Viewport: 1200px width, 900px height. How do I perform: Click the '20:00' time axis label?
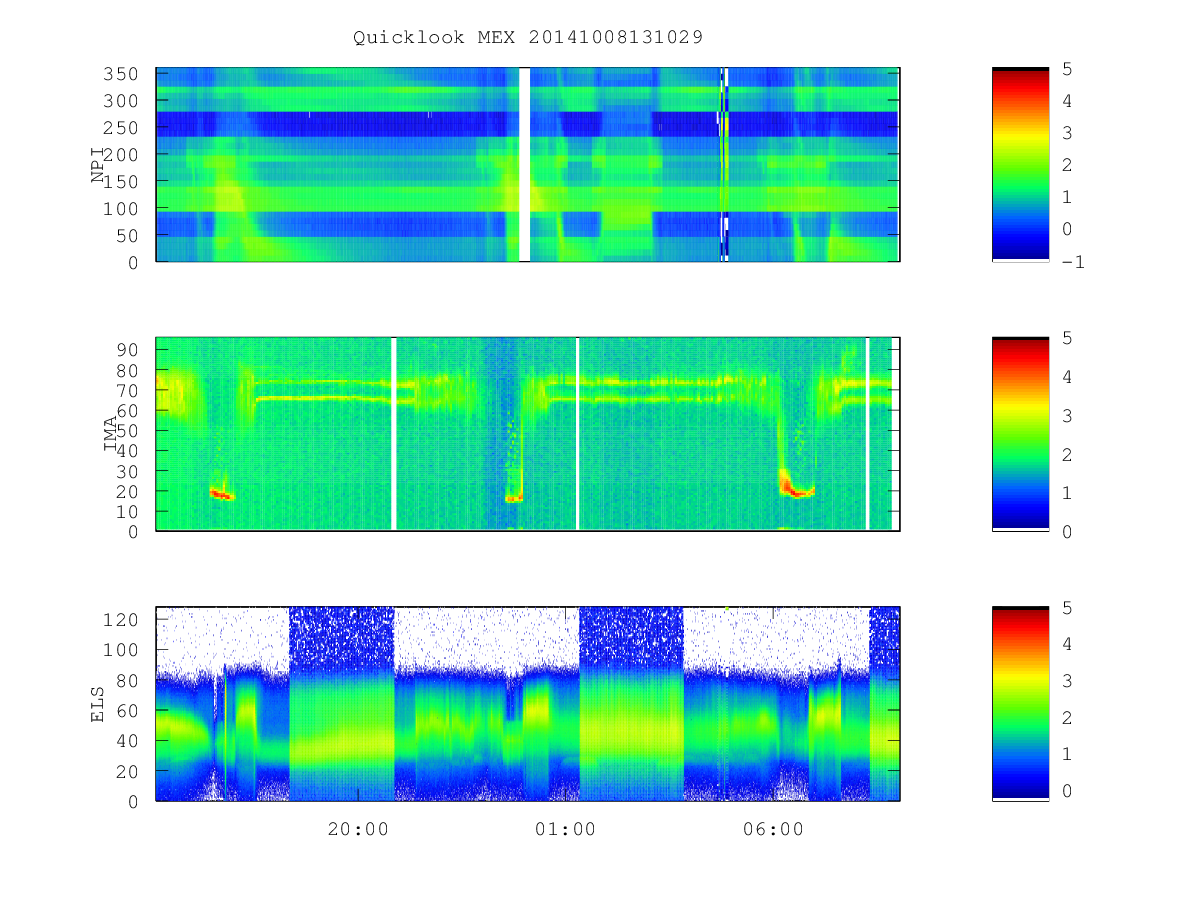coord(358,829)
